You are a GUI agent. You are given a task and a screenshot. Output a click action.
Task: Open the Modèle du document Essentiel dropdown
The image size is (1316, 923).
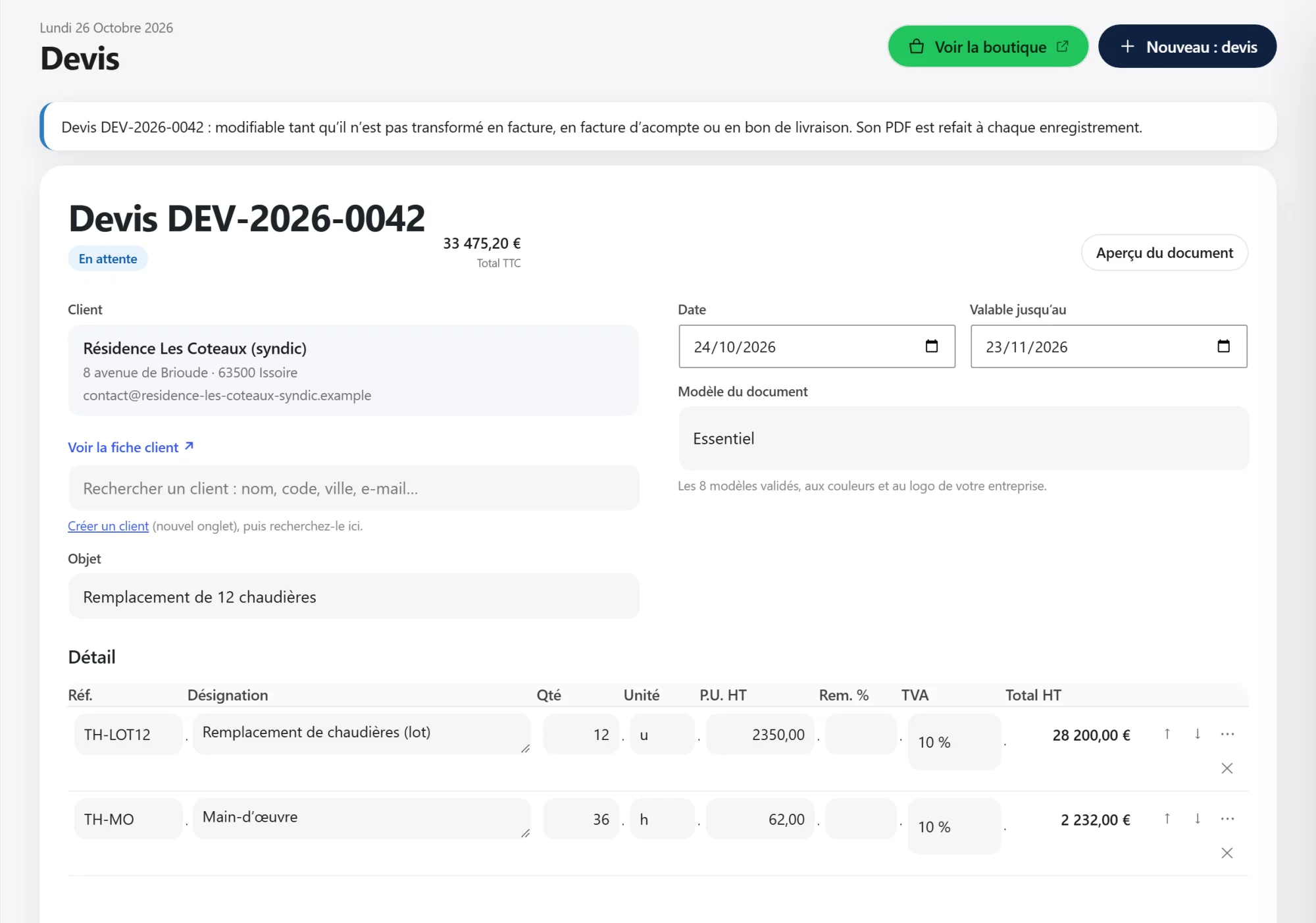(963, 438)
